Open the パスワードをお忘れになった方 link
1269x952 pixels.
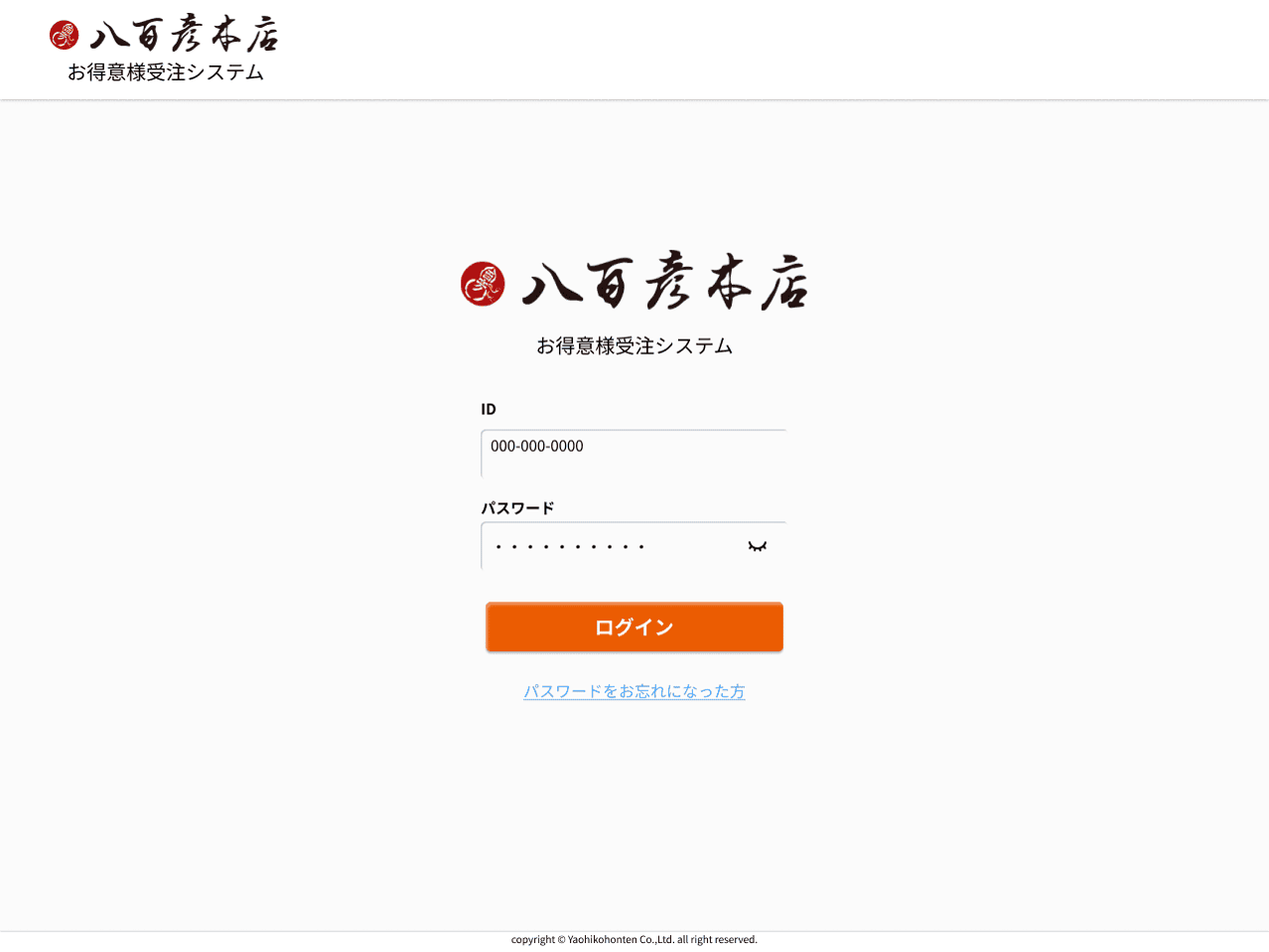634,691
